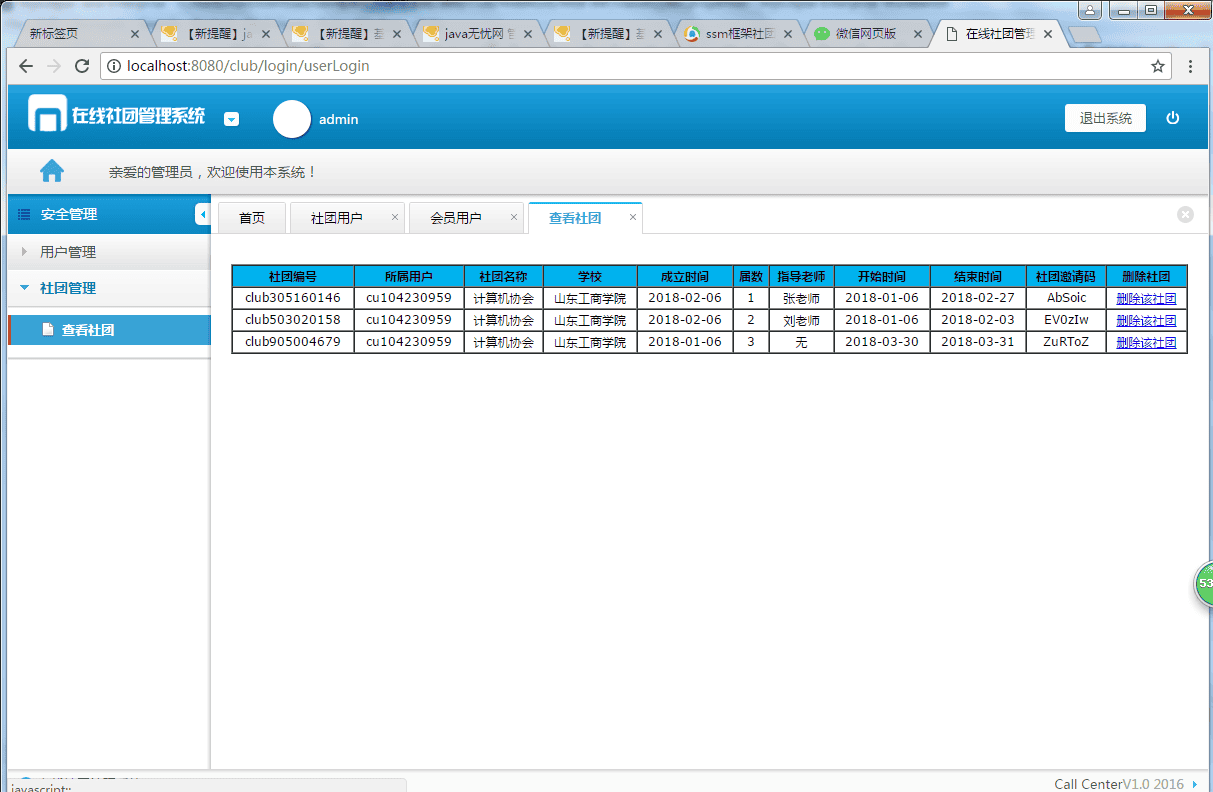The width and height of the screenshot is (1213, 792).
Task: Open dropdown arrow next to system title
Action: coord(231,119)
